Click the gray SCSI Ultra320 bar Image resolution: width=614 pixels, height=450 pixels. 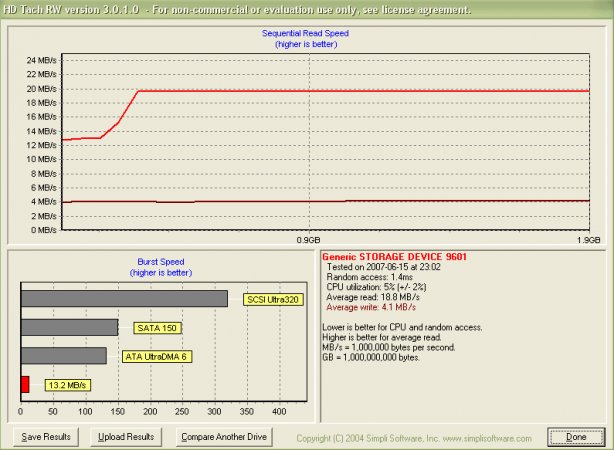(x=124, y=299)
